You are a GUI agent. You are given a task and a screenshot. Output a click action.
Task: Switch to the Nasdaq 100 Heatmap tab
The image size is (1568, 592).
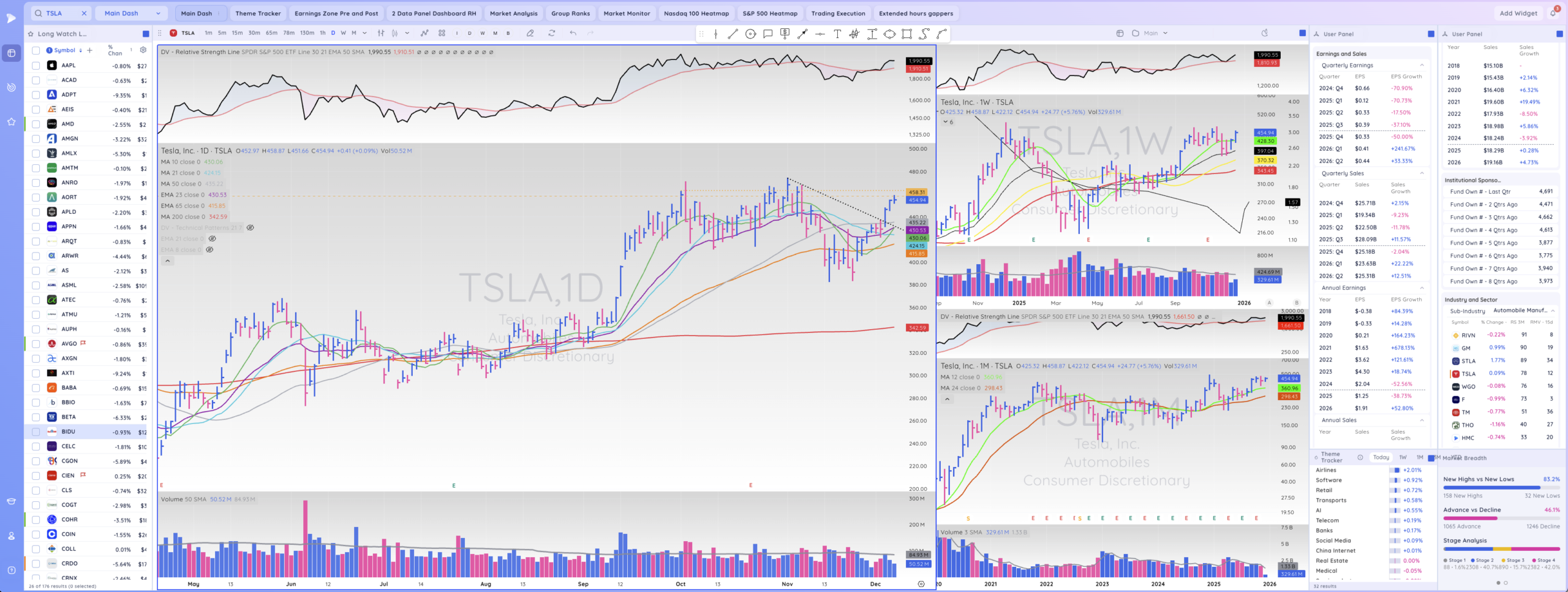click(x=696, y=13)
